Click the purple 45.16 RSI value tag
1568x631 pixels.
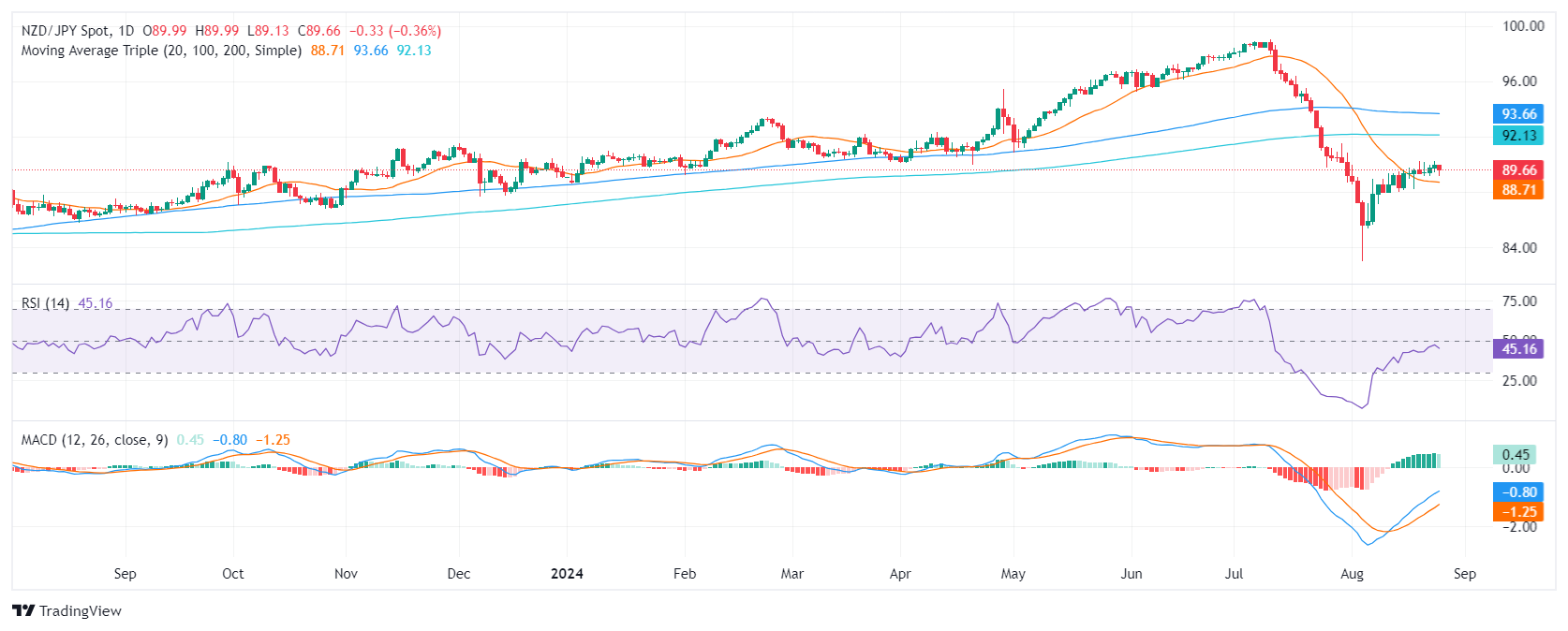(x=1518, y=348)
